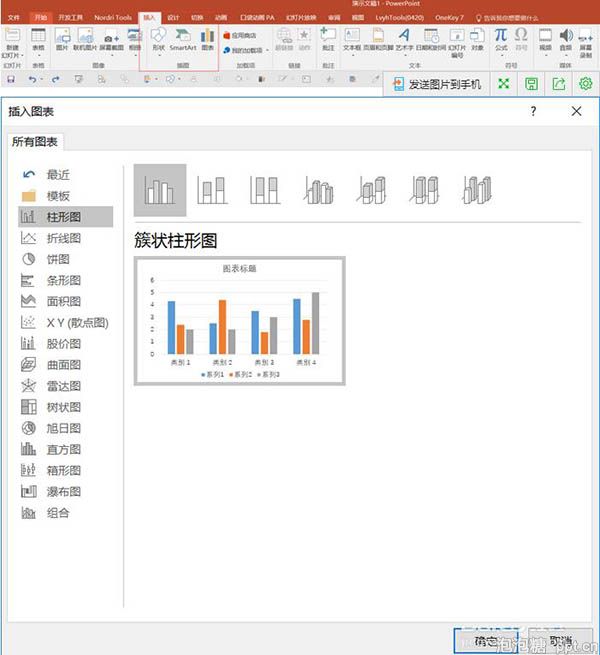
Task: Click the SmartArt icon
Action: point(183,39)
